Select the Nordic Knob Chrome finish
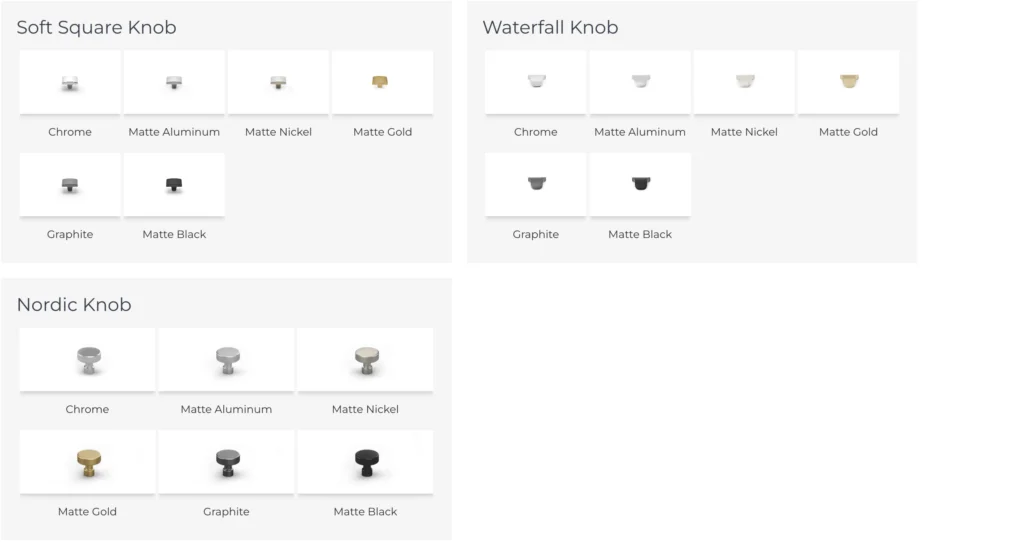This screenshot has height=544, width=1024. tap(88, 360)
